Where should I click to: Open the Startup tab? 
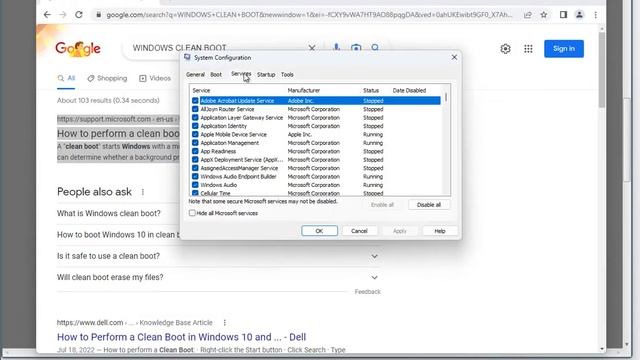[x=266, y=75]
